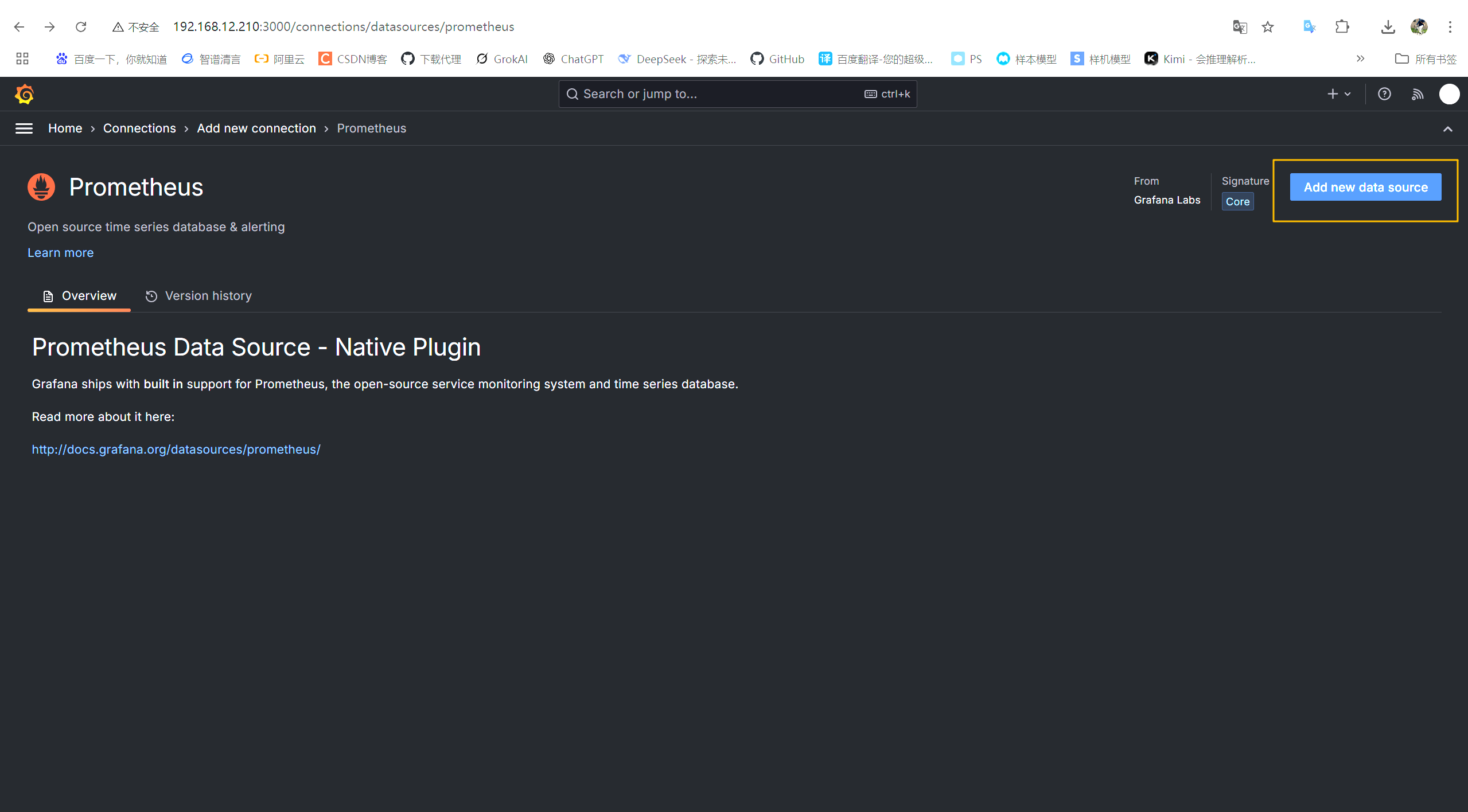1468x812 pixels.
Task: Switch to the Version history tab
Action: point(198,296)
